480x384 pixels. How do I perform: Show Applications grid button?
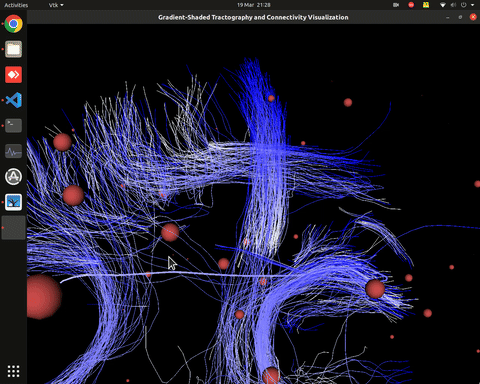[x=13, y=371]
